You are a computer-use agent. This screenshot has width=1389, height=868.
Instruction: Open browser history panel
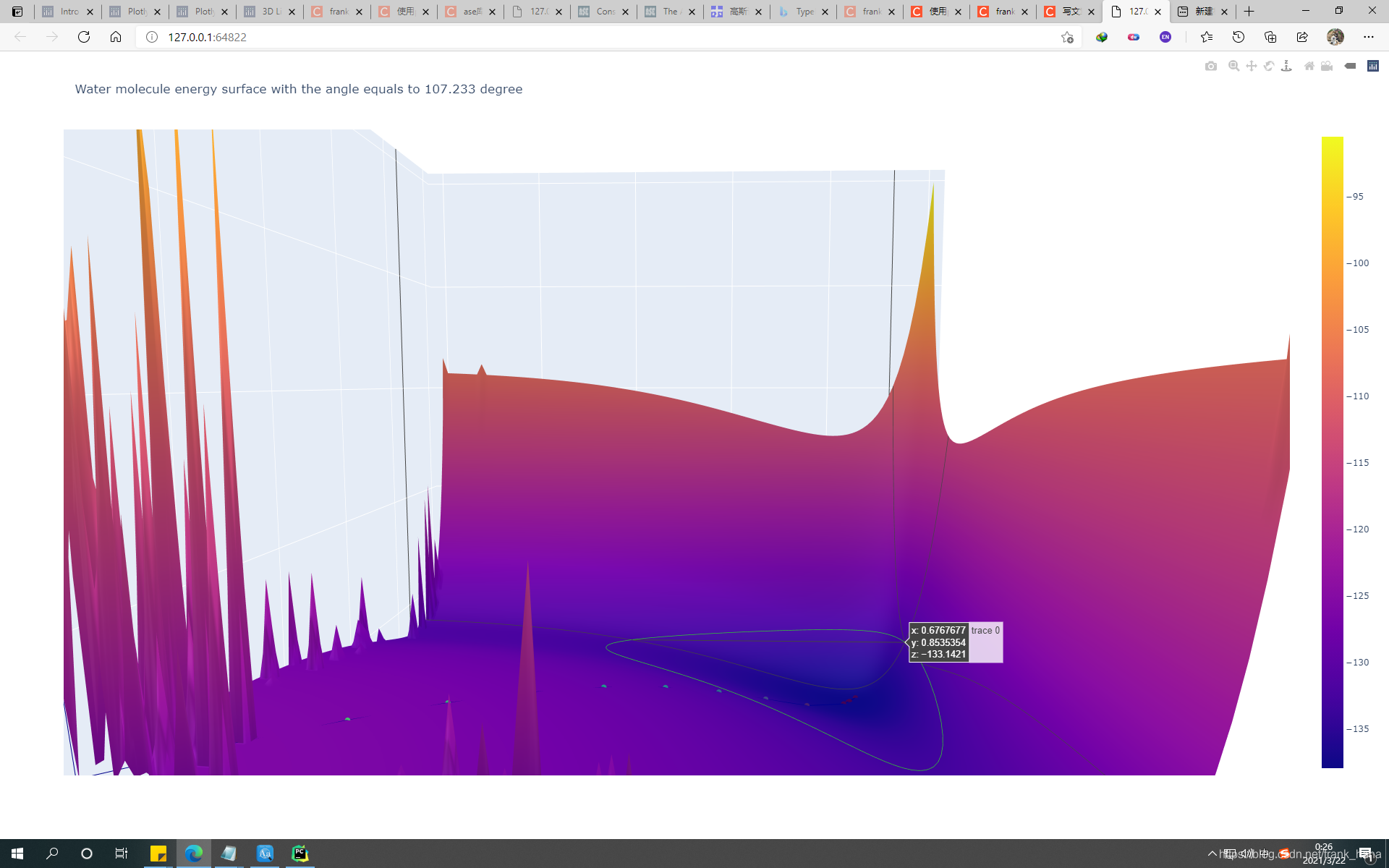click(1239, 37)
